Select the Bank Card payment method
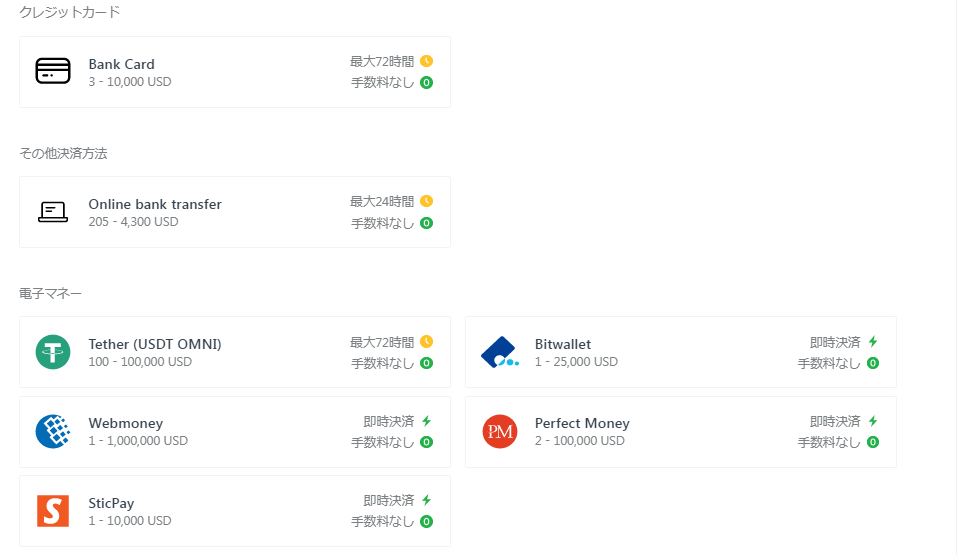957x555 pixels. click(235, 72)
